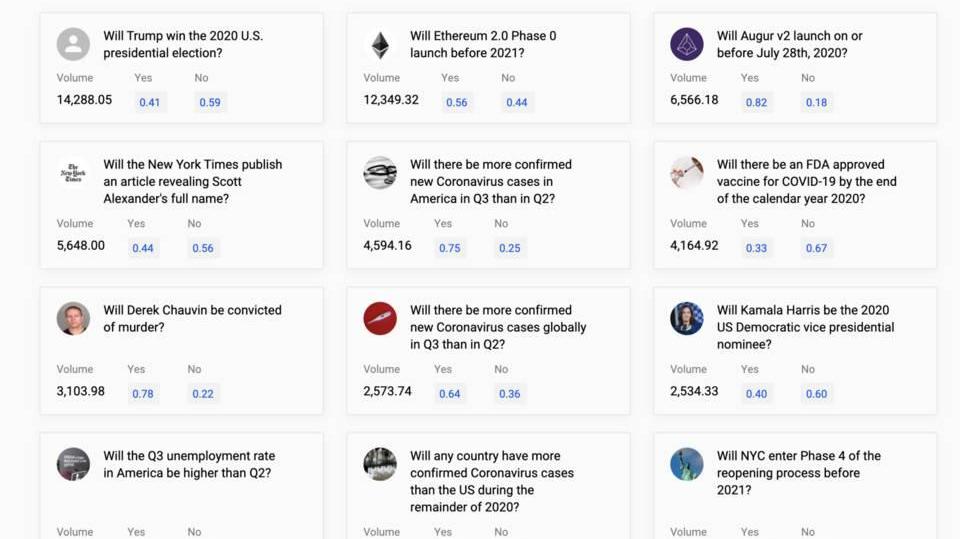Select Yes 0.41 on the Trump election market
The width and height of the screenshot is (960, 539).
(149, 102)
